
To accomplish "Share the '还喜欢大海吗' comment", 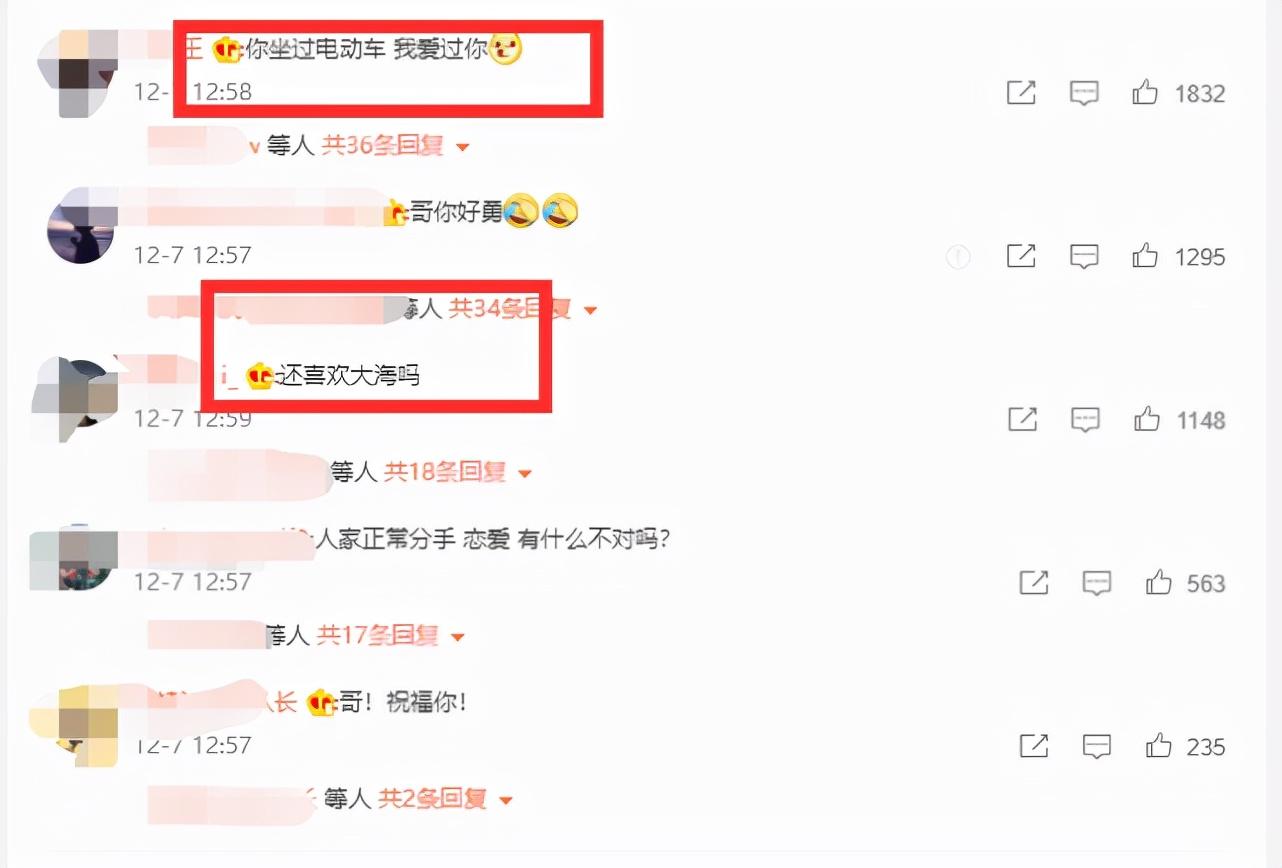I will pyautogui.click(x=1022, y=420).
